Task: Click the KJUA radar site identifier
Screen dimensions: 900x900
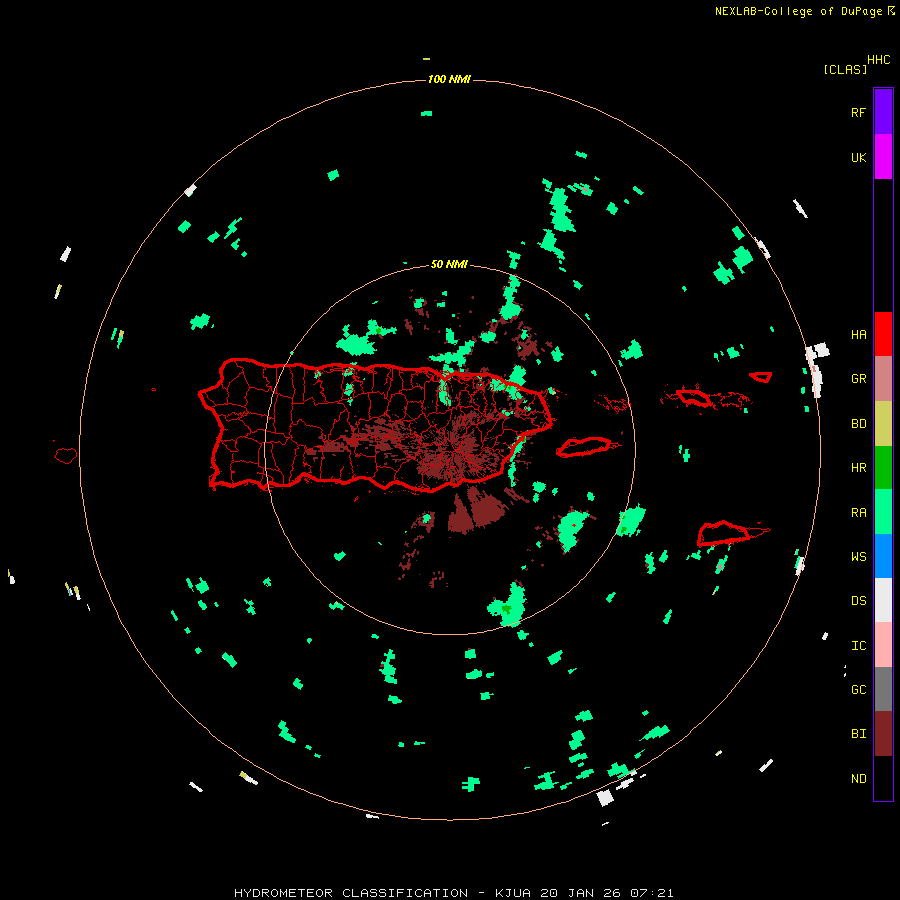Action: (513, 893)
